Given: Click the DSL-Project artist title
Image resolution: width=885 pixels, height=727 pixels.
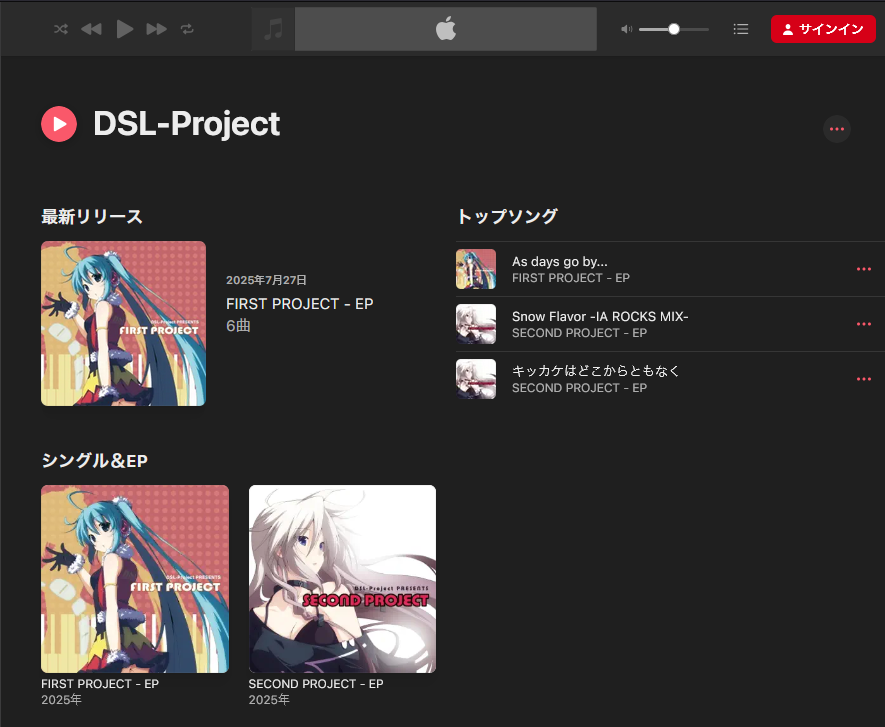Looking at the screenshot, I should 186,124.
